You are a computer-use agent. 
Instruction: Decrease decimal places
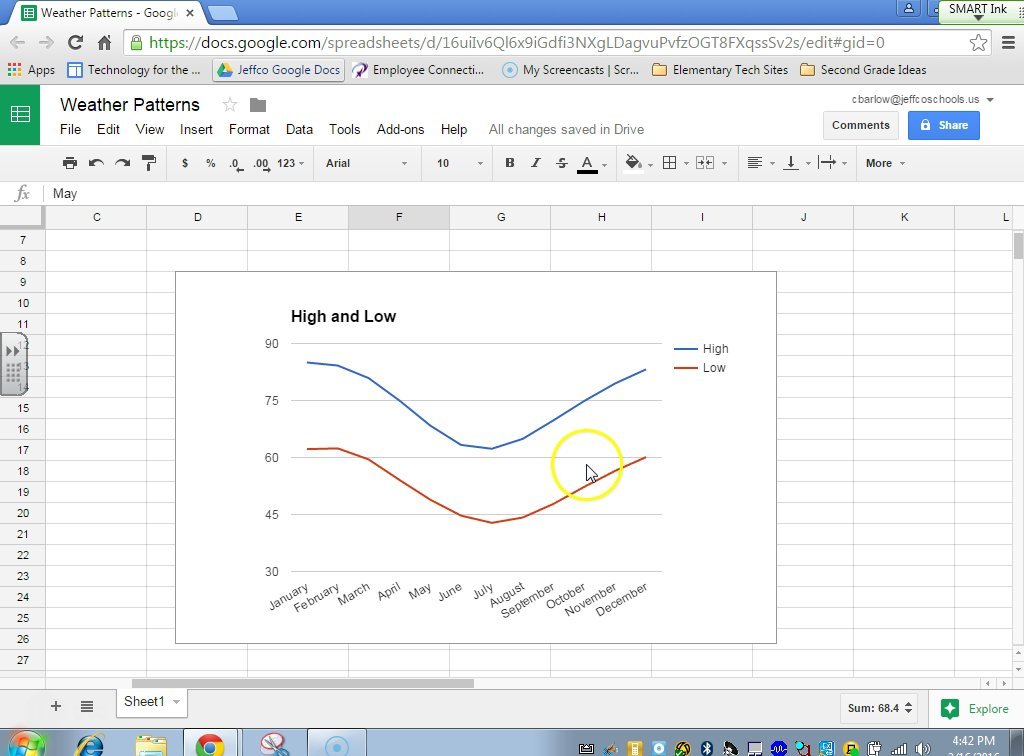tap(238, 162)
